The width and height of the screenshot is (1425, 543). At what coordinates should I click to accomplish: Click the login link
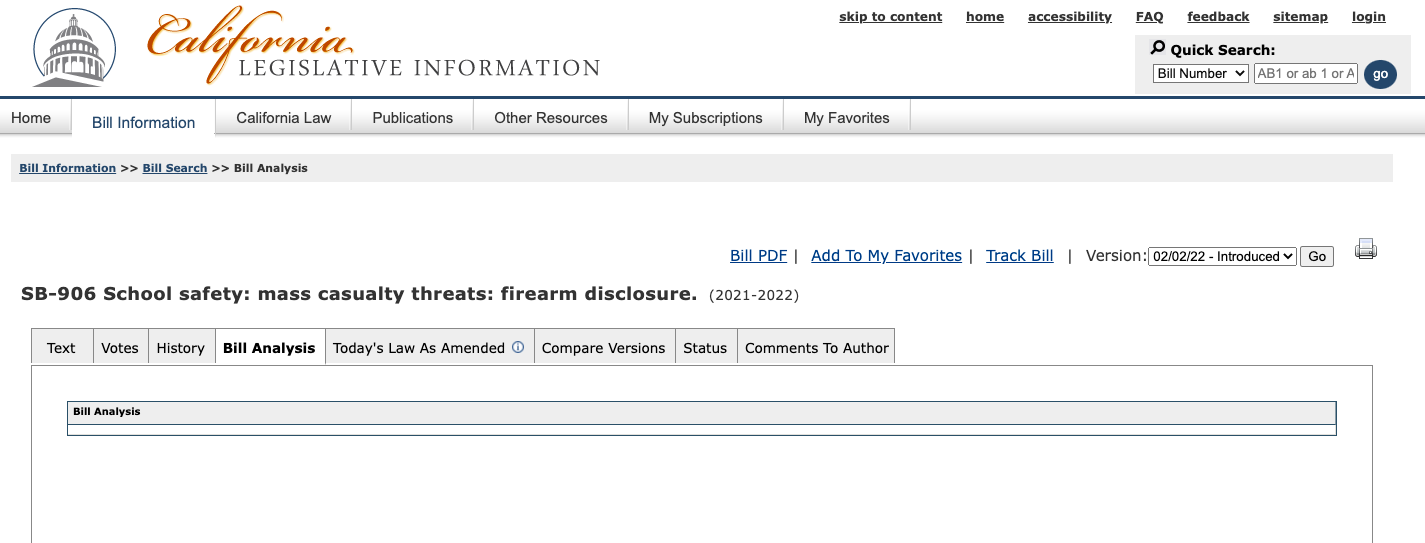coord(1368,16)
